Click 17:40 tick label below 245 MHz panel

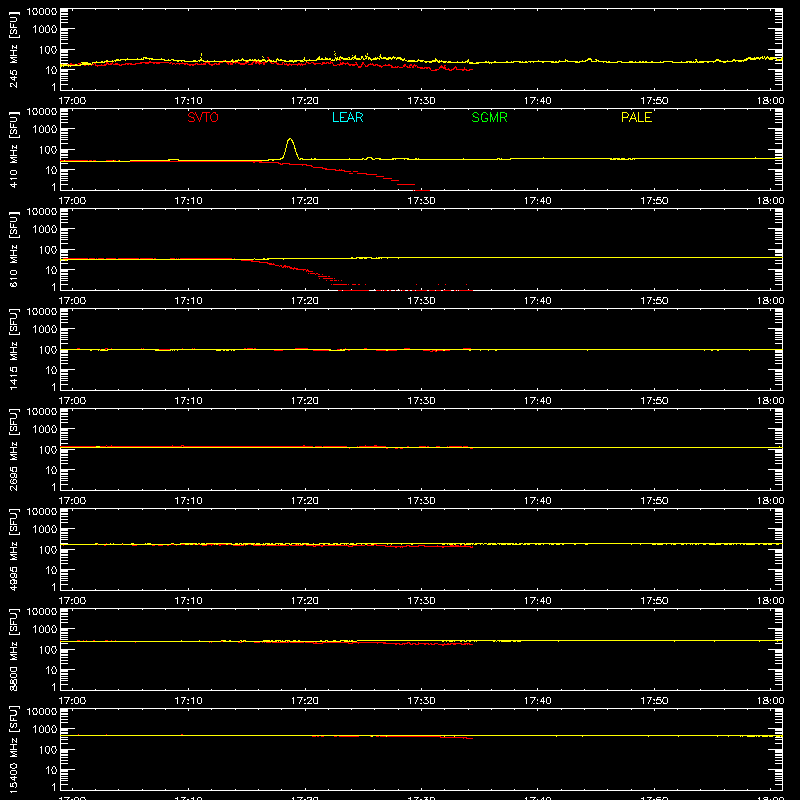[x=538, y=101]
